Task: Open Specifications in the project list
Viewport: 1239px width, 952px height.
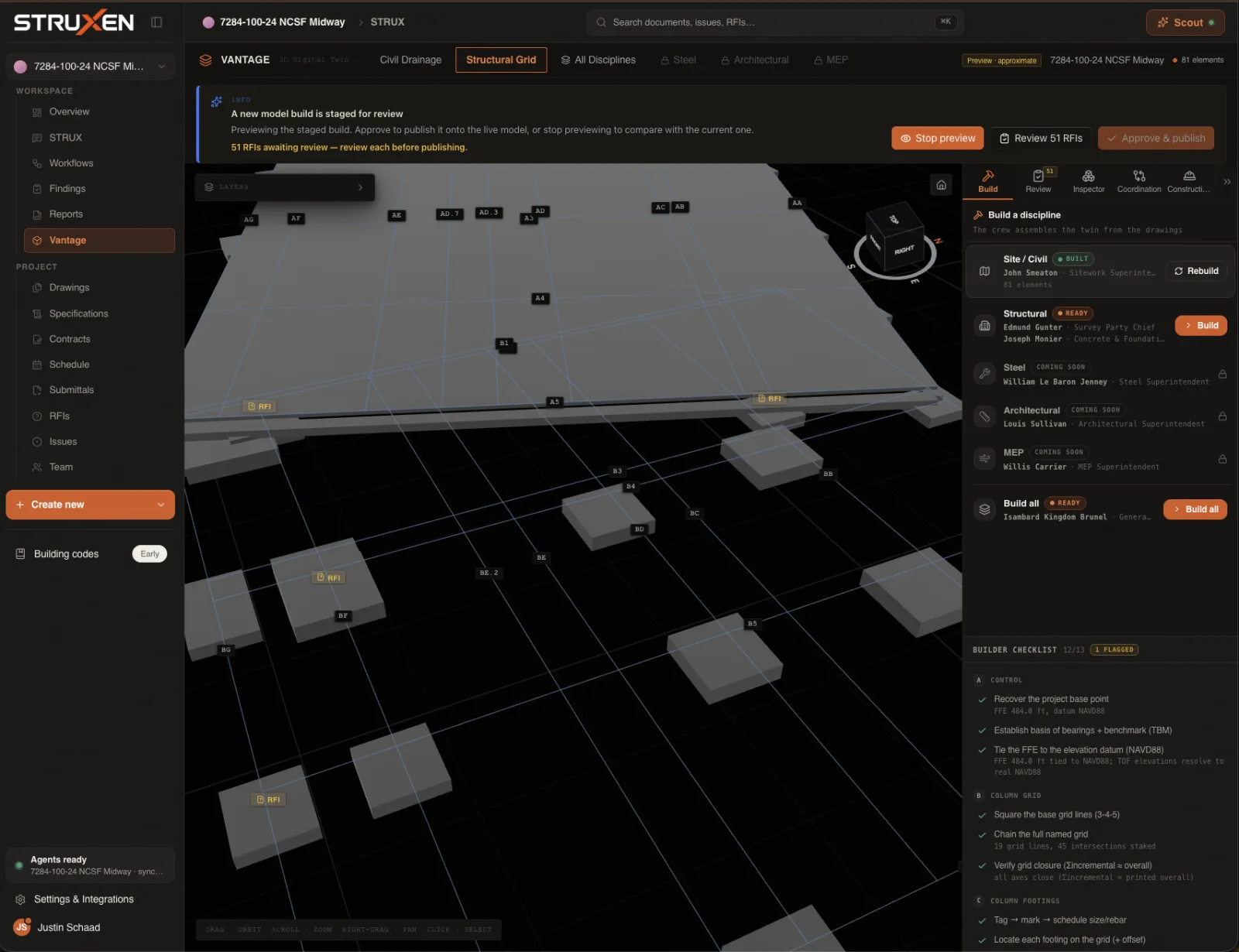Action: point(78,313)
